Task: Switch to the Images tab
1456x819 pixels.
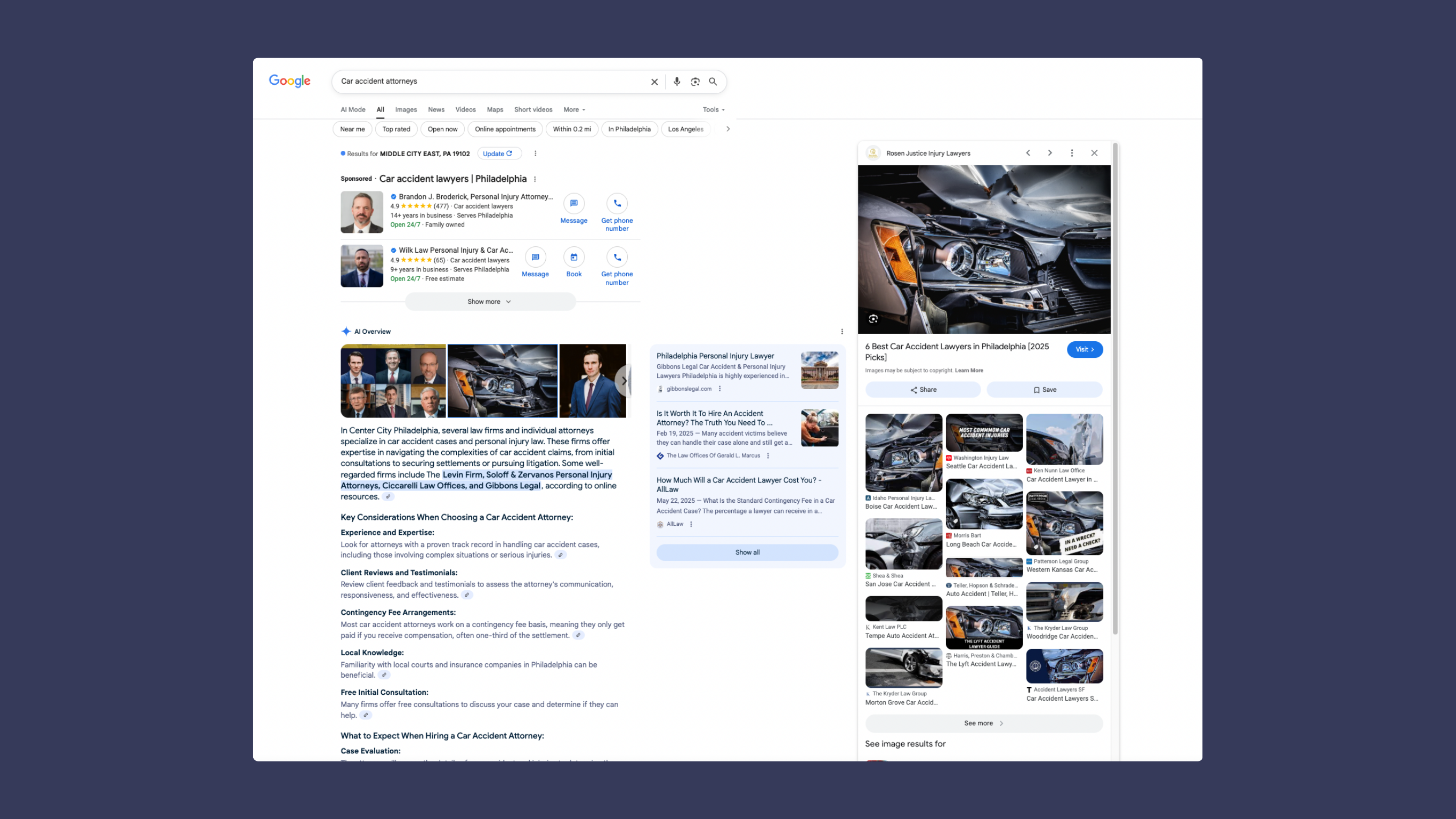Action: (406, 110)
